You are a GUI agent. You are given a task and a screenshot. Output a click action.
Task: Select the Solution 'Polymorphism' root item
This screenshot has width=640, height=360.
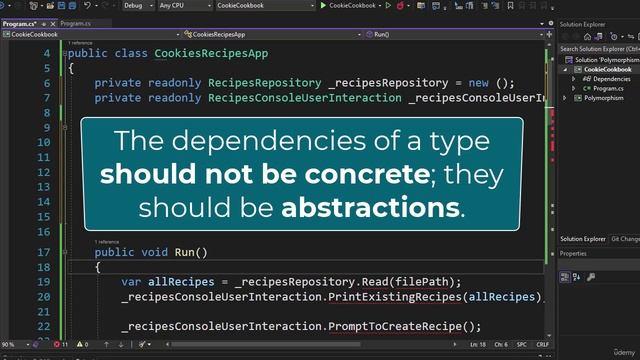coord(606,60)
